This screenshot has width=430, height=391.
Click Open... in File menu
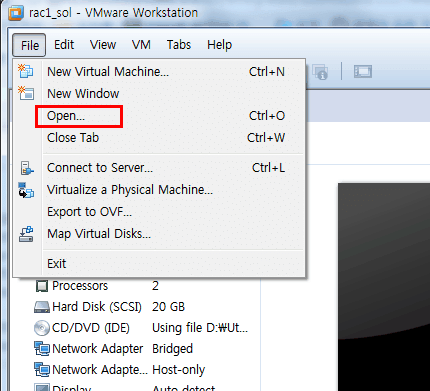[159, 116]
